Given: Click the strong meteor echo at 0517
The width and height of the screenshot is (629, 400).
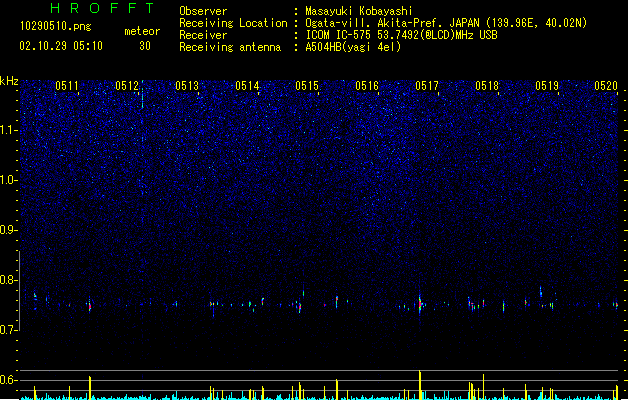Looking at the screenshot, I should click(420, 304).
